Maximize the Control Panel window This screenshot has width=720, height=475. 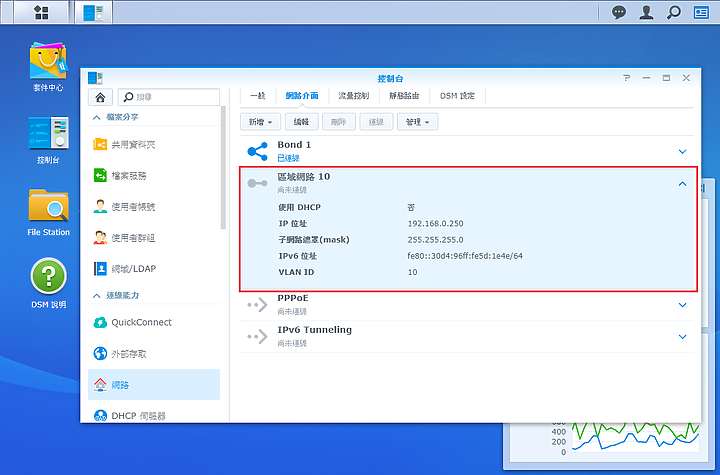666,78
